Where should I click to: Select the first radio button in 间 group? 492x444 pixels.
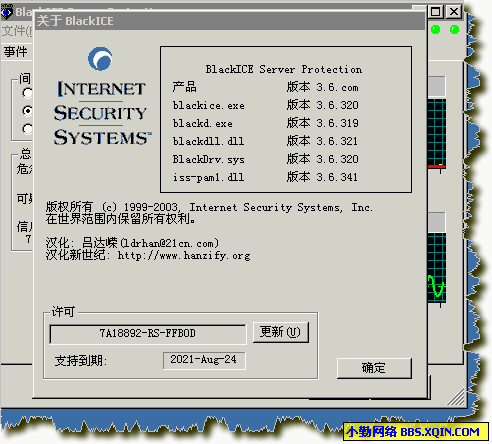coord(27,93)
